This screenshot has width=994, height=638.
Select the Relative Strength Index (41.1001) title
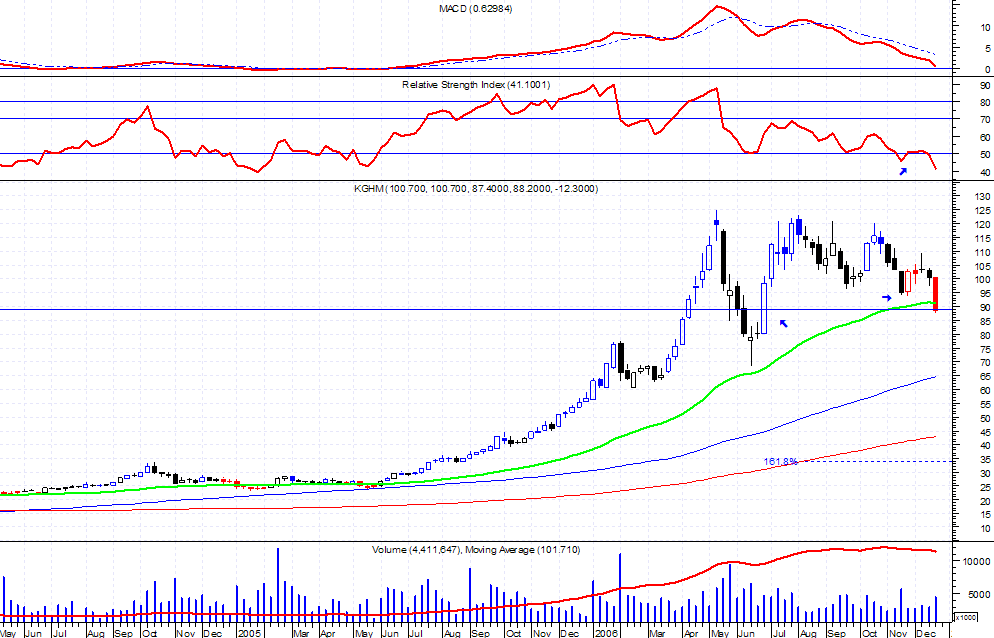coord(476,85)
